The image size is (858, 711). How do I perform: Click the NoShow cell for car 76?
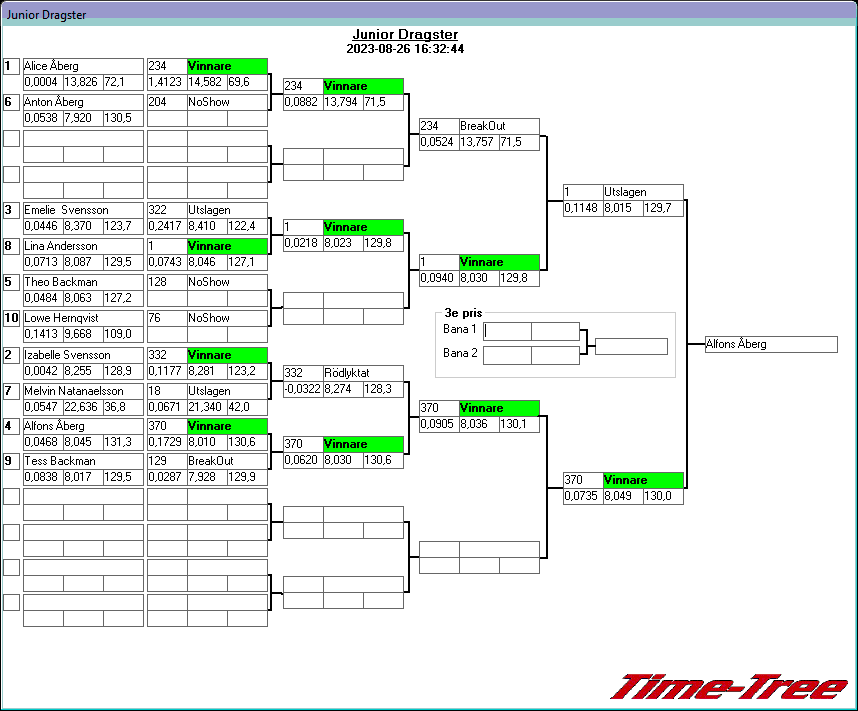click(x=227, y=318)
